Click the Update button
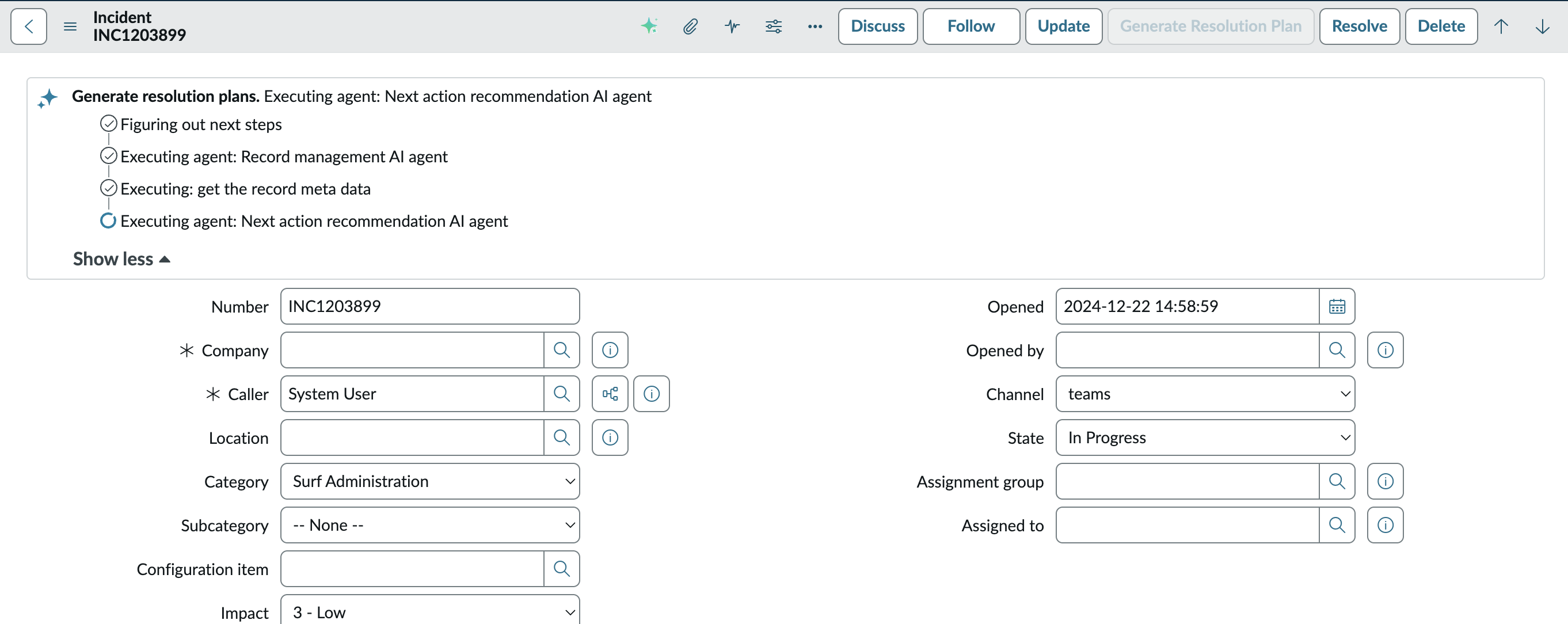 tap(1063, 26)
